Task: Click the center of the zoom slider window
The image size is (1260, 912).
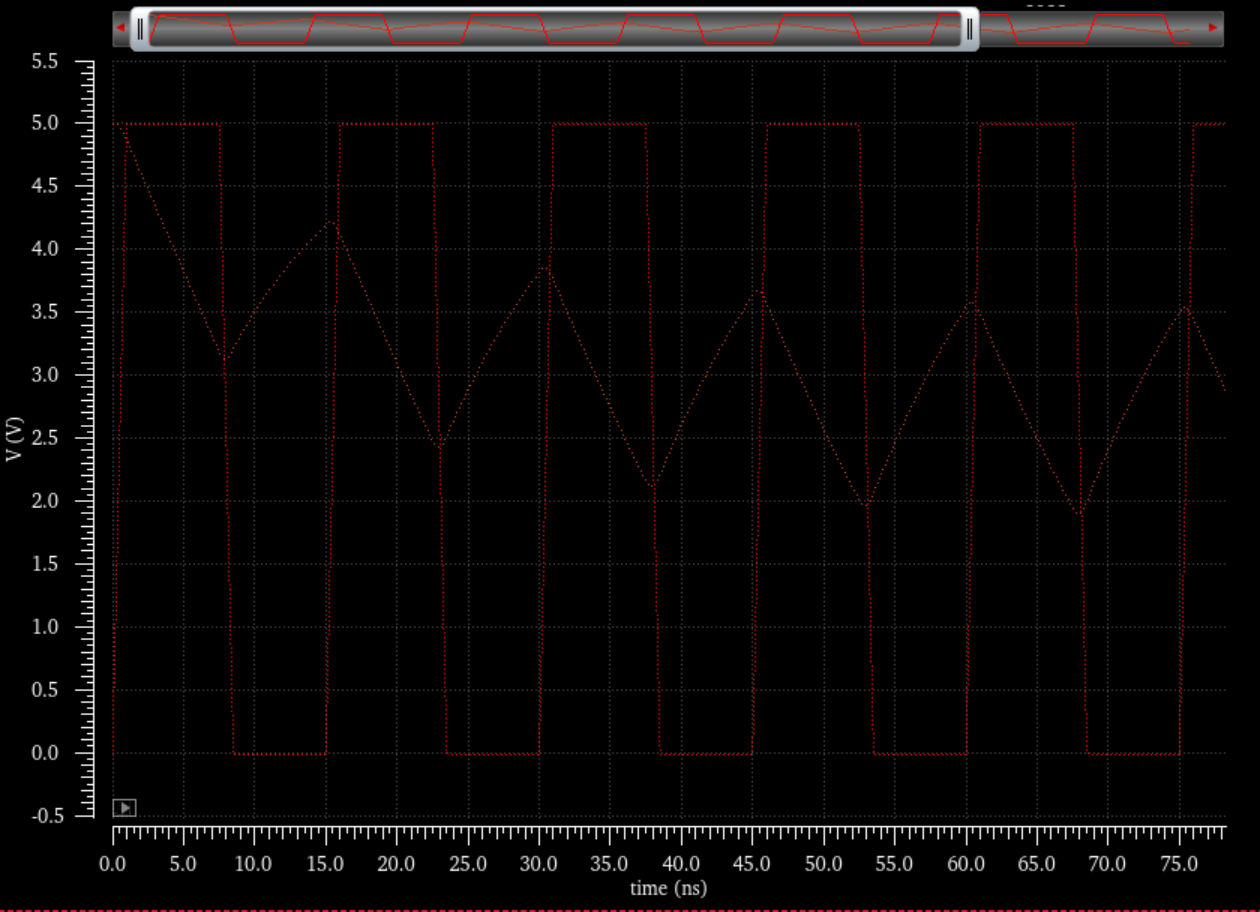Action: point(555,29)
